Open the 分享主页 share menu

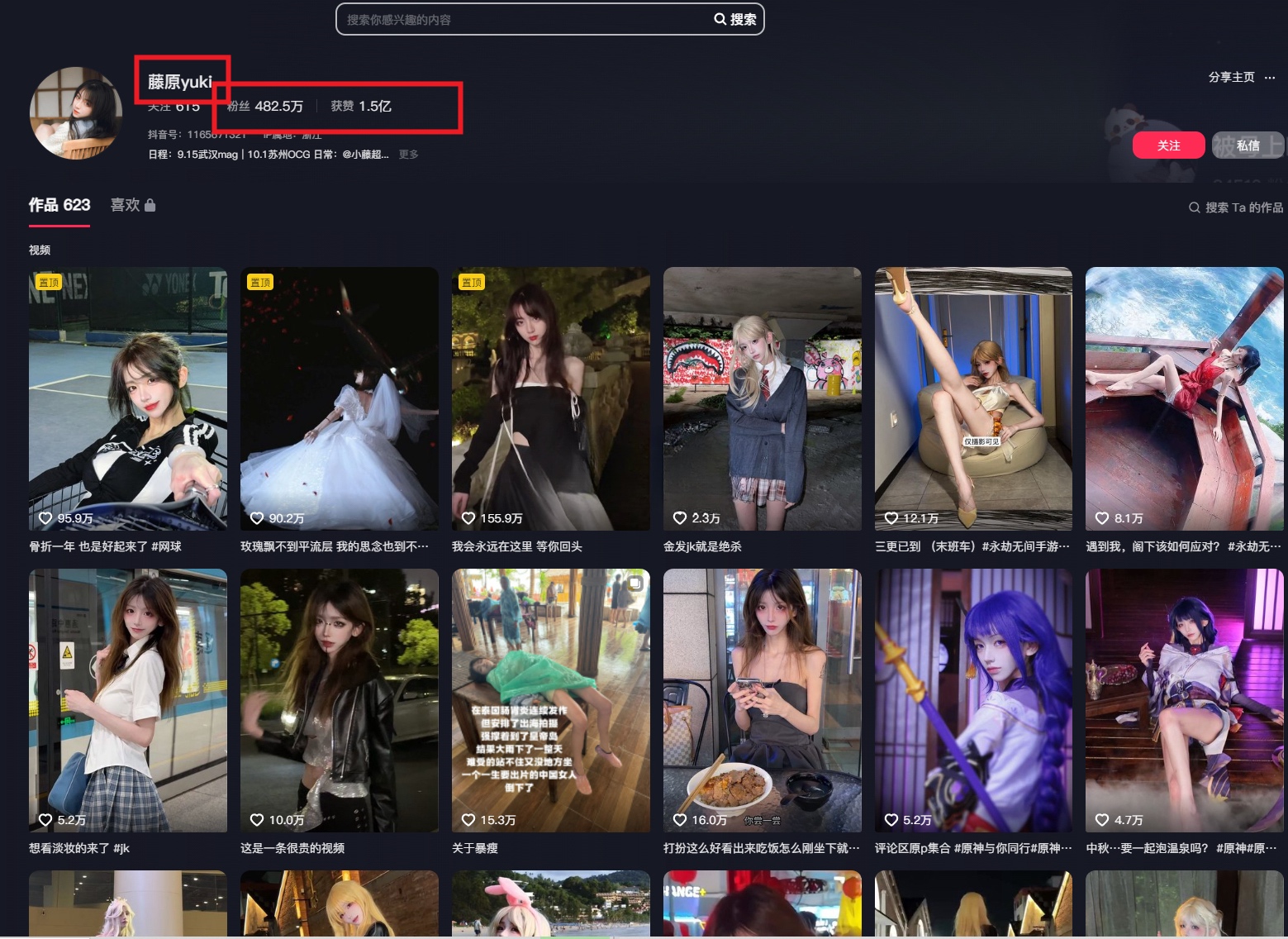click(x=1231, y=77)
